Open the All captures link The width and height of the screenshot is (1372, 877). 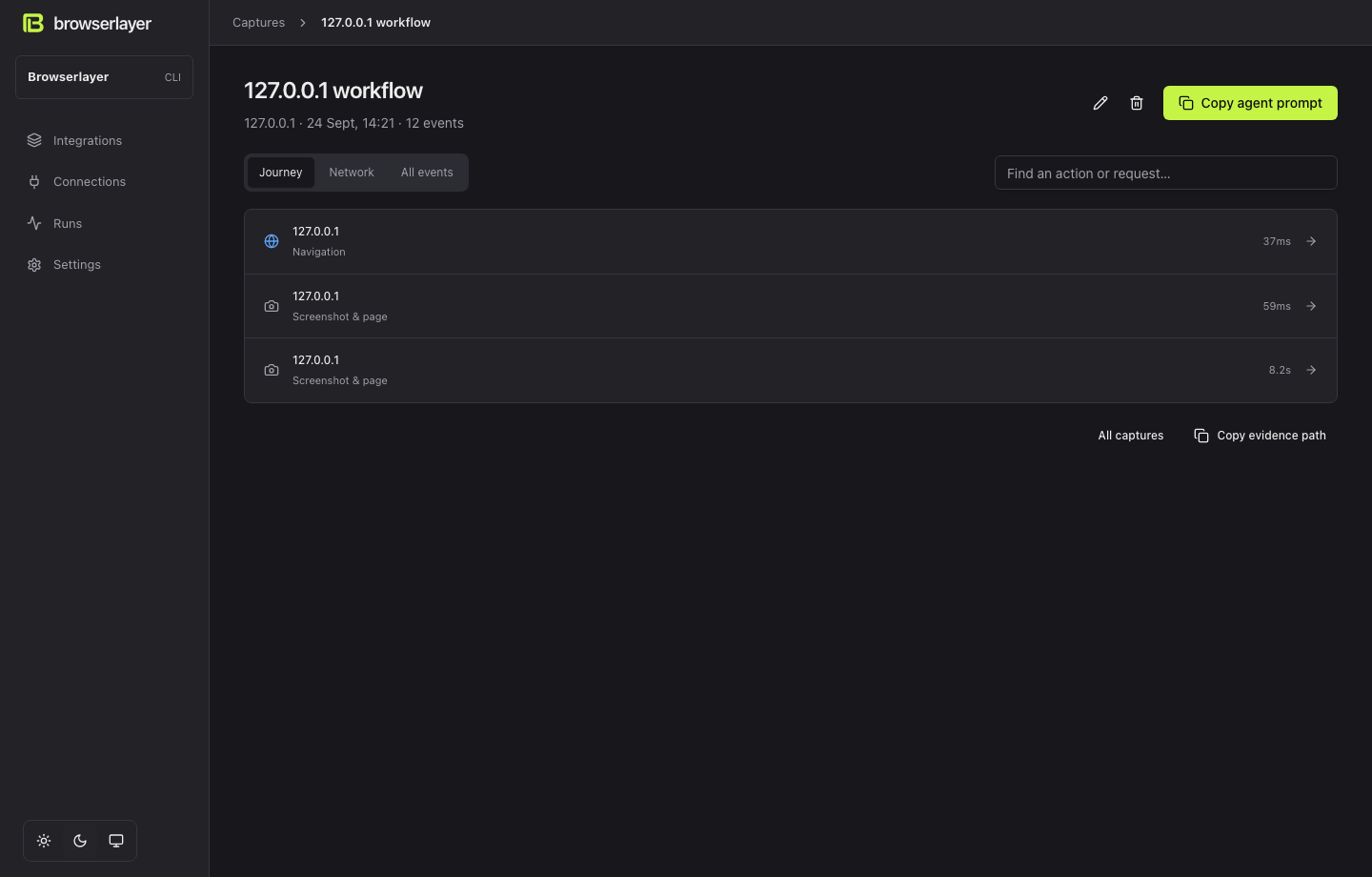pos(1131,436)
